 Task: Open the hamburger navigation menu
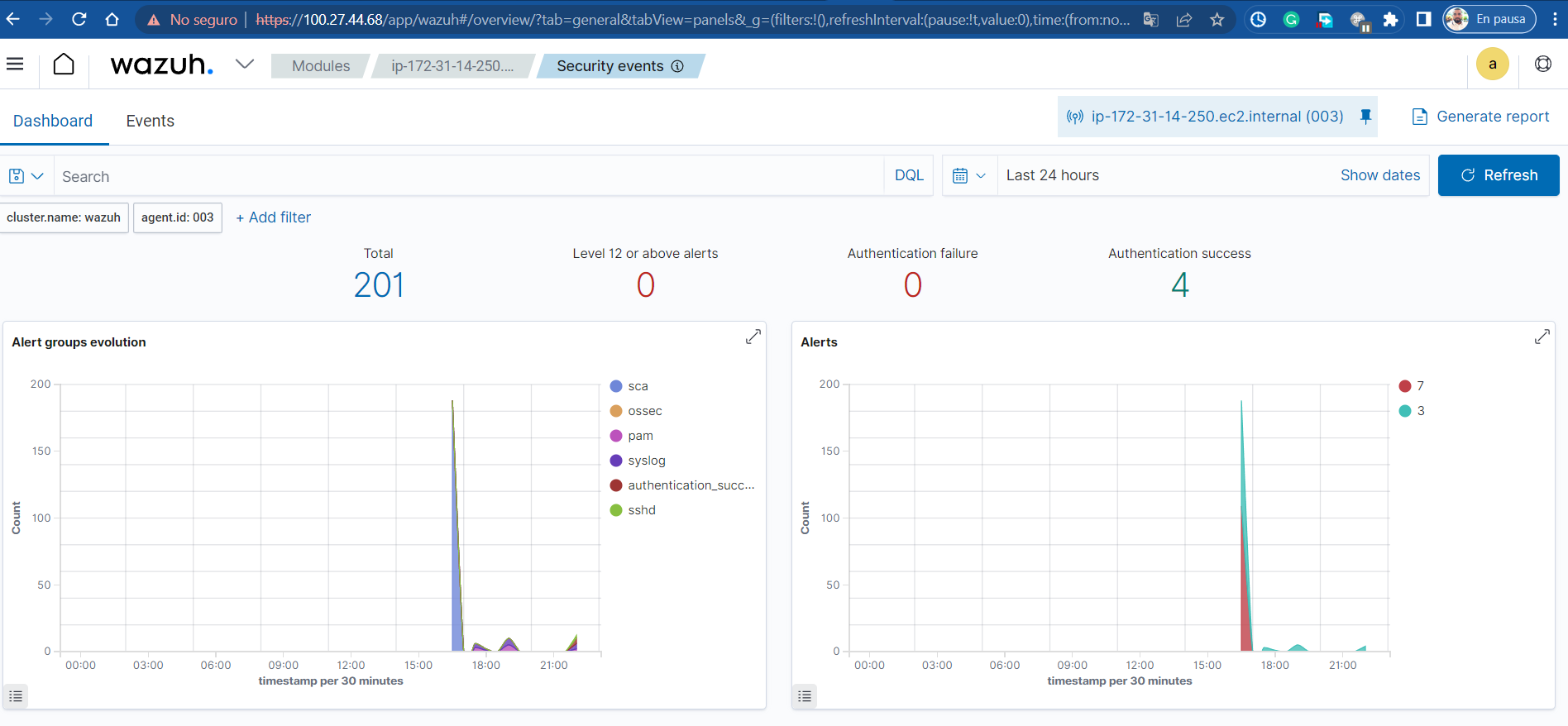coord(15,64)
